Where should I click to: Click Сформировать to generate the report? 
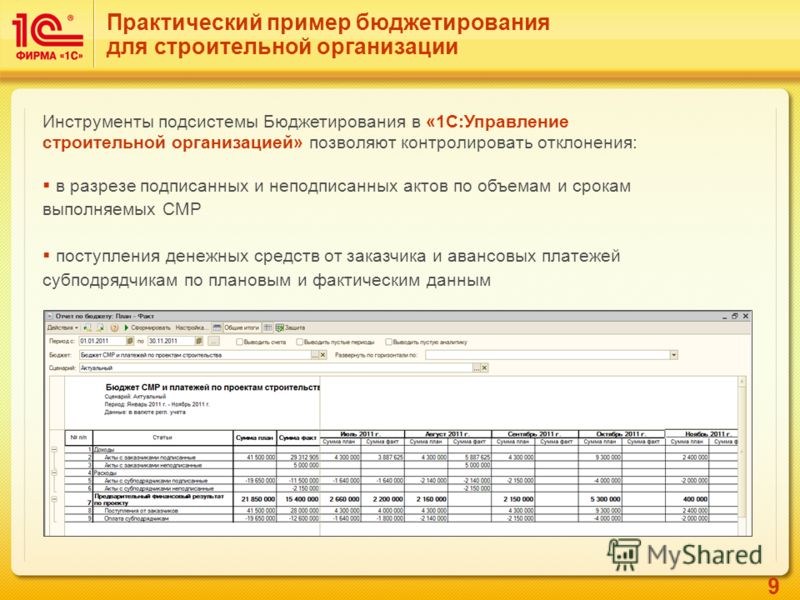pos(147,328)
